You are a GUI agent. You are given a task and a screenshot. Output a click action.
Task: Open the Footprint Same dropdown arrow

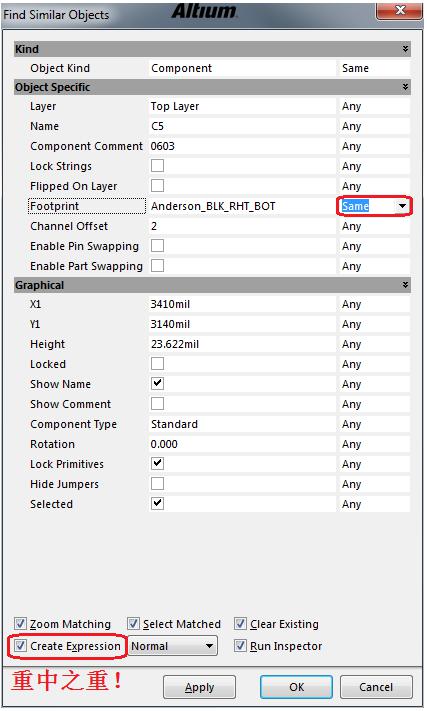point(402,206)
